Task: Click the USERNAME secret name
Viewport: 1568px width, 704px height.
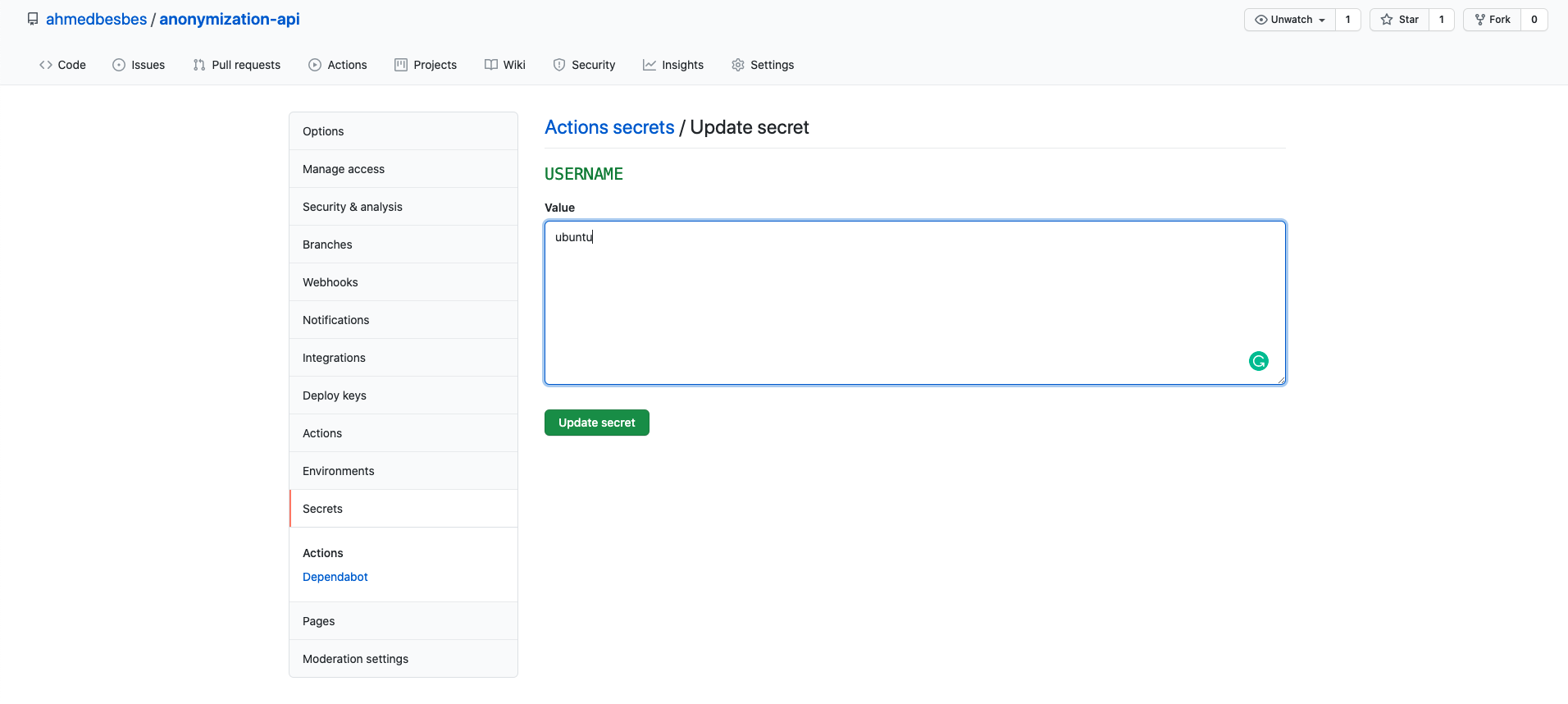Action: point(584,174)
